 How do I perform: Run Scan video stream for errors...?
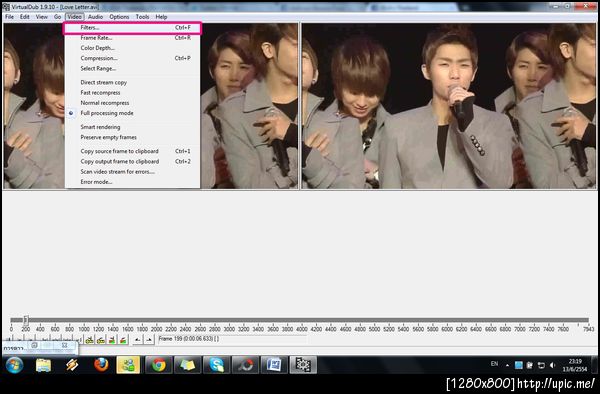click(x=132, y=172)
